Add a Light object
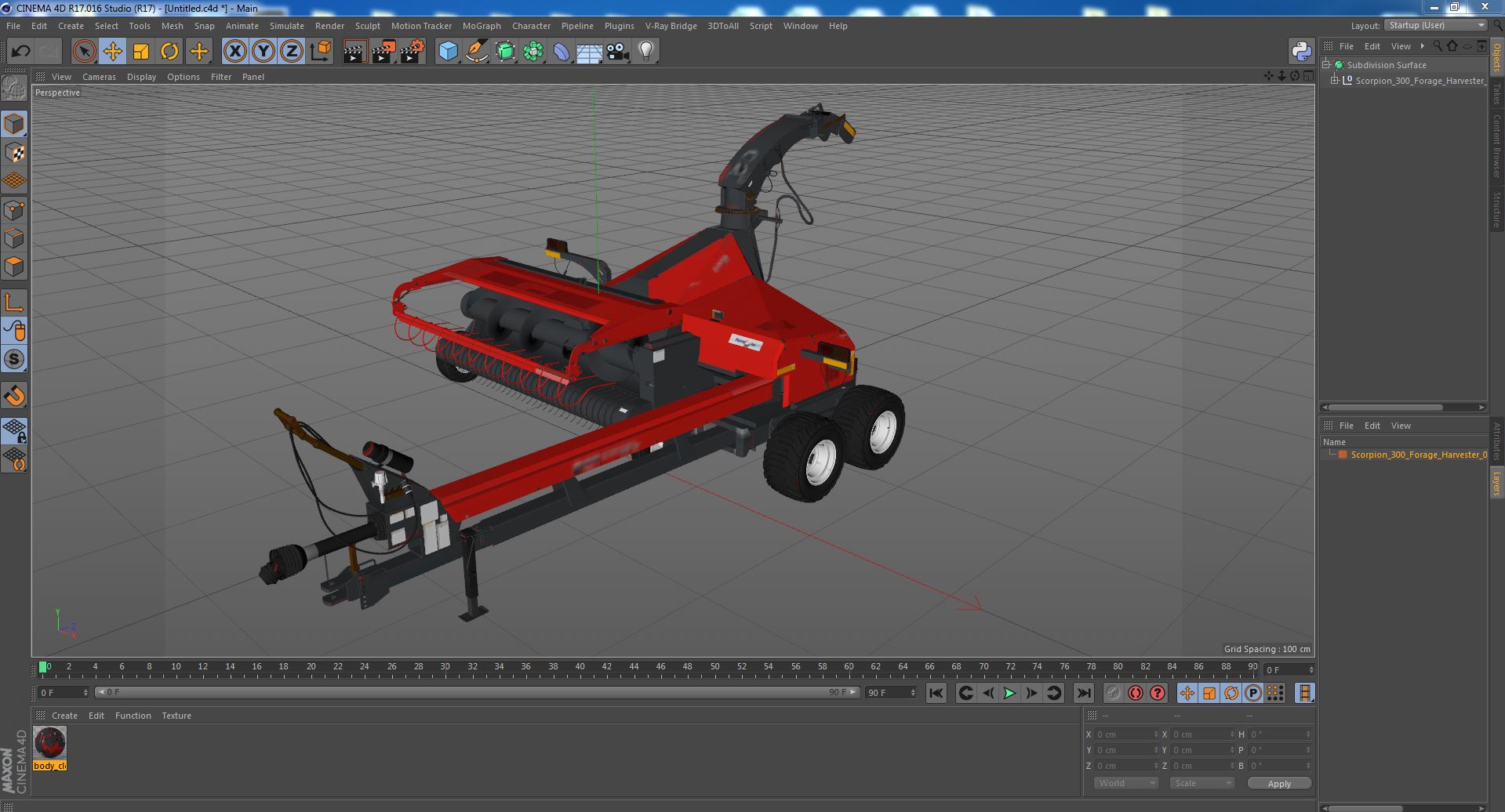This screenshot has height=812, width=1505. click(x=645, y=52)
